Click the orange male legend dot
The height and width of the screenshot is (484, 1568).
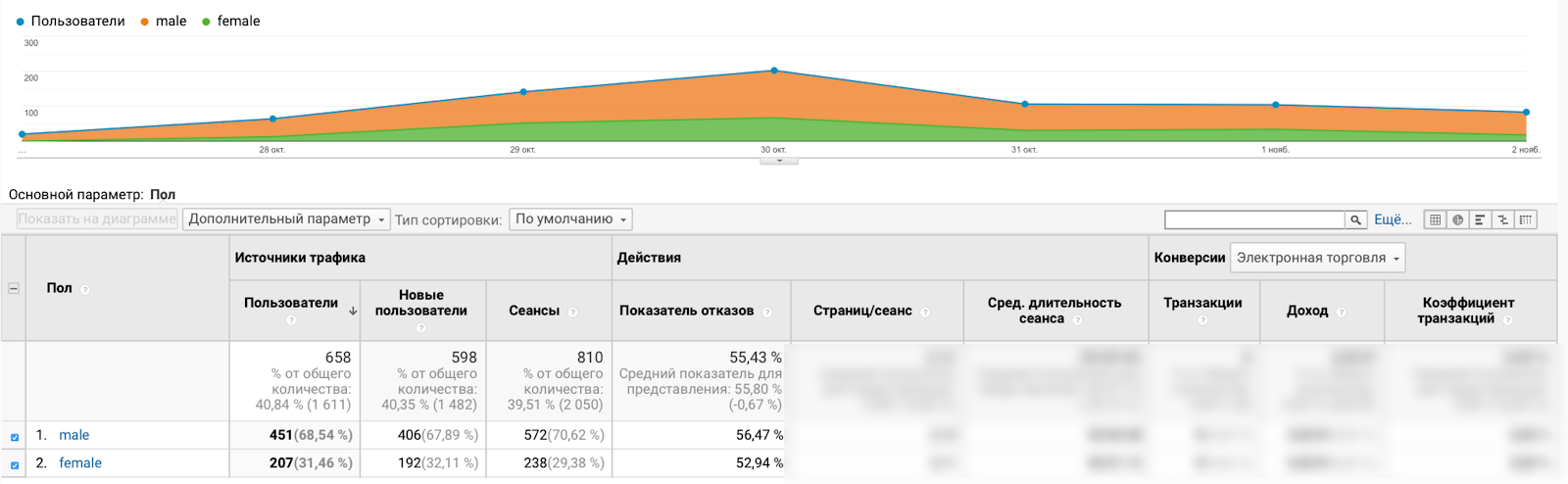pyautogui.click(x=144, y=22)
